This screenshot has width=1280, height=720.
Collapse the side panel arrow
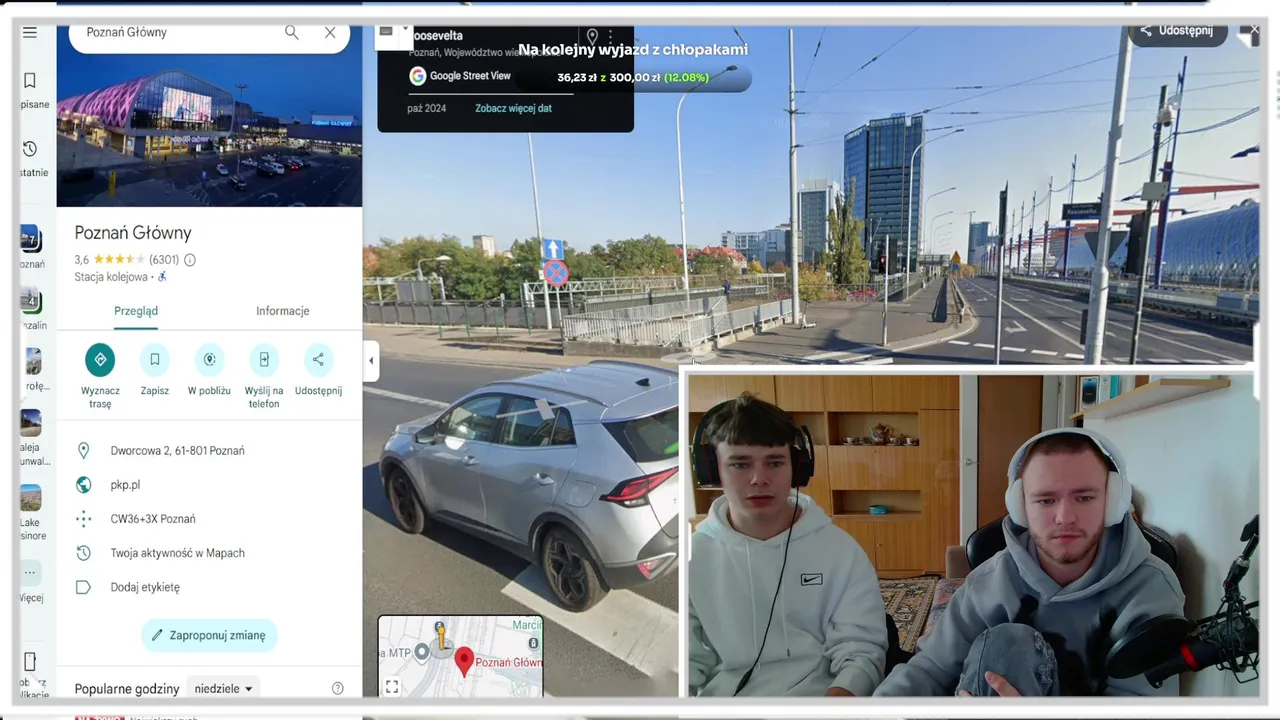[371, 361]
